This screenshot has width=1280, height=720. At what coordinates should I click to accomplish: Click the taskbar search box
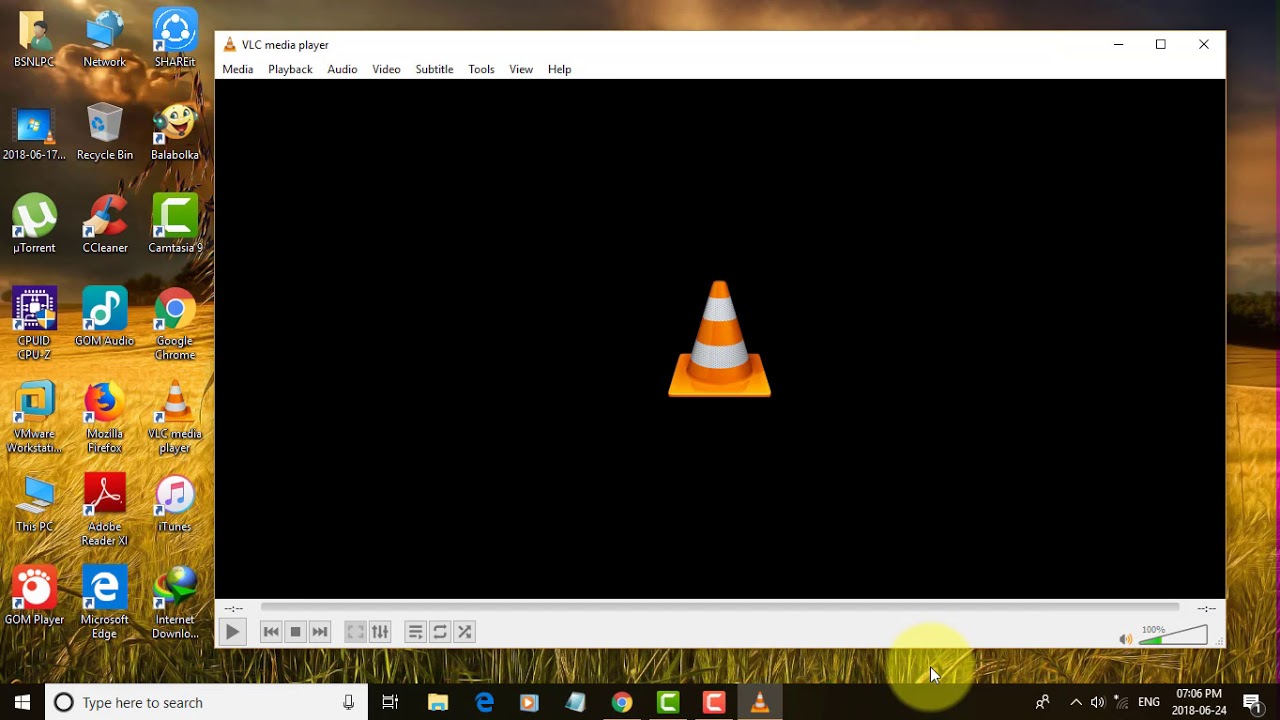click(x=206, y=702)
